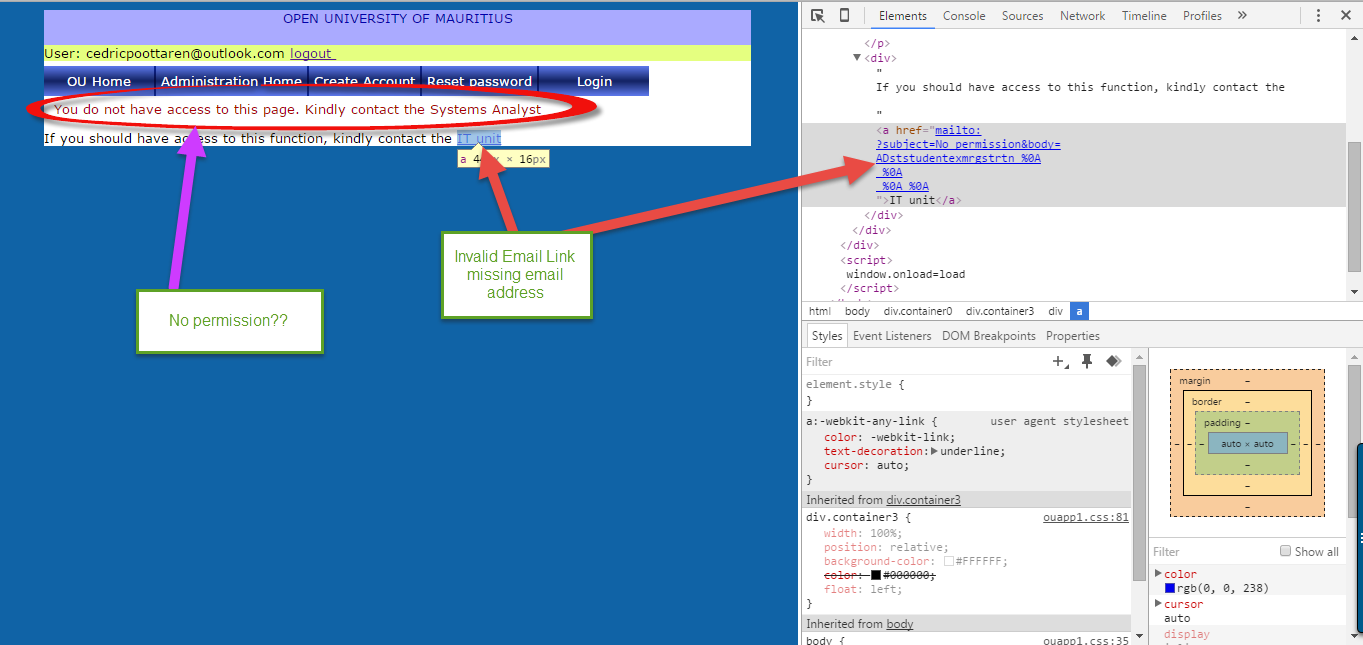Click the div.container3 selector text

coord(851,518)
